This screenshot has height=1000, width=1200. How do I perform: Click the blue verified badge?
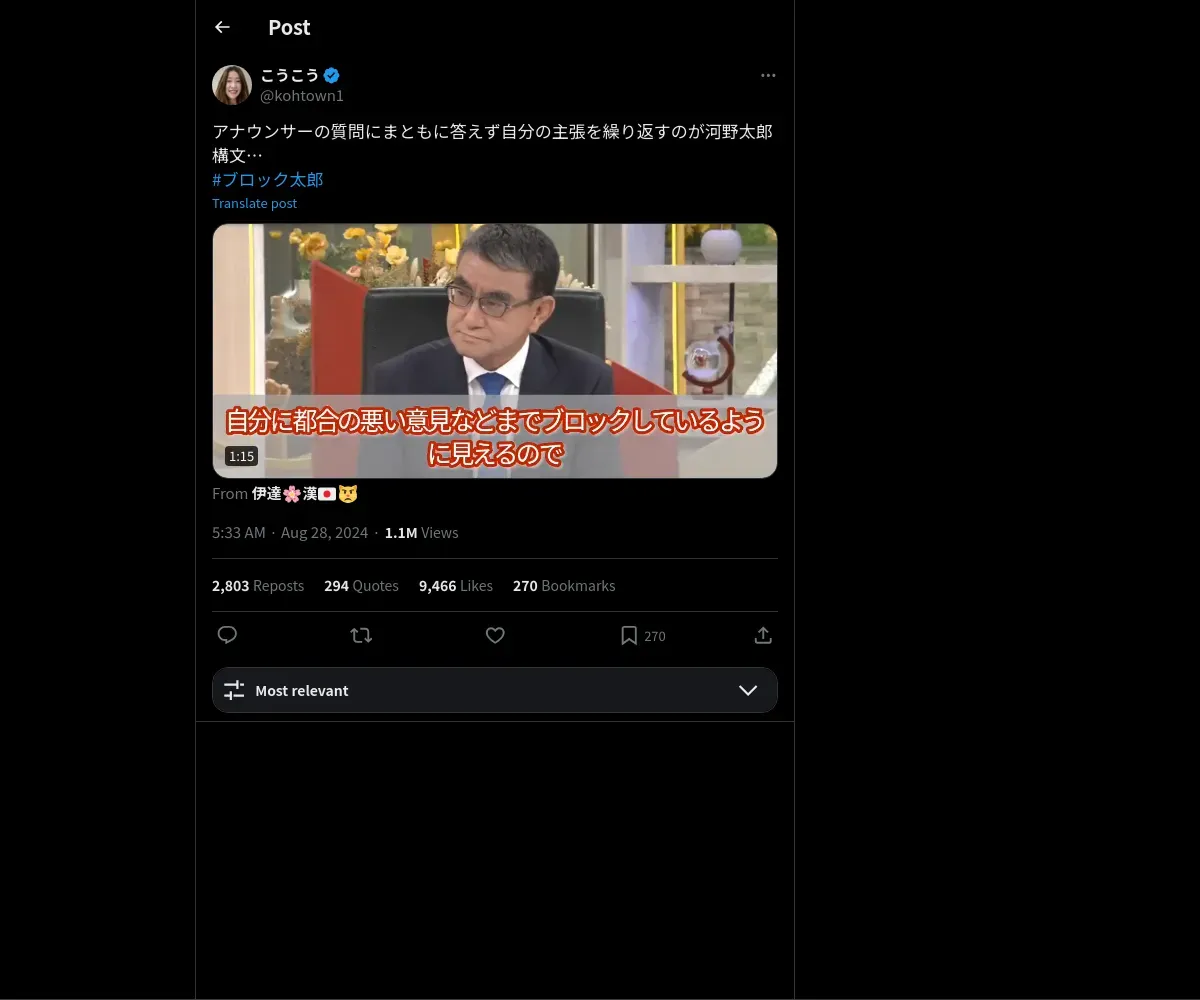(332, 75)
